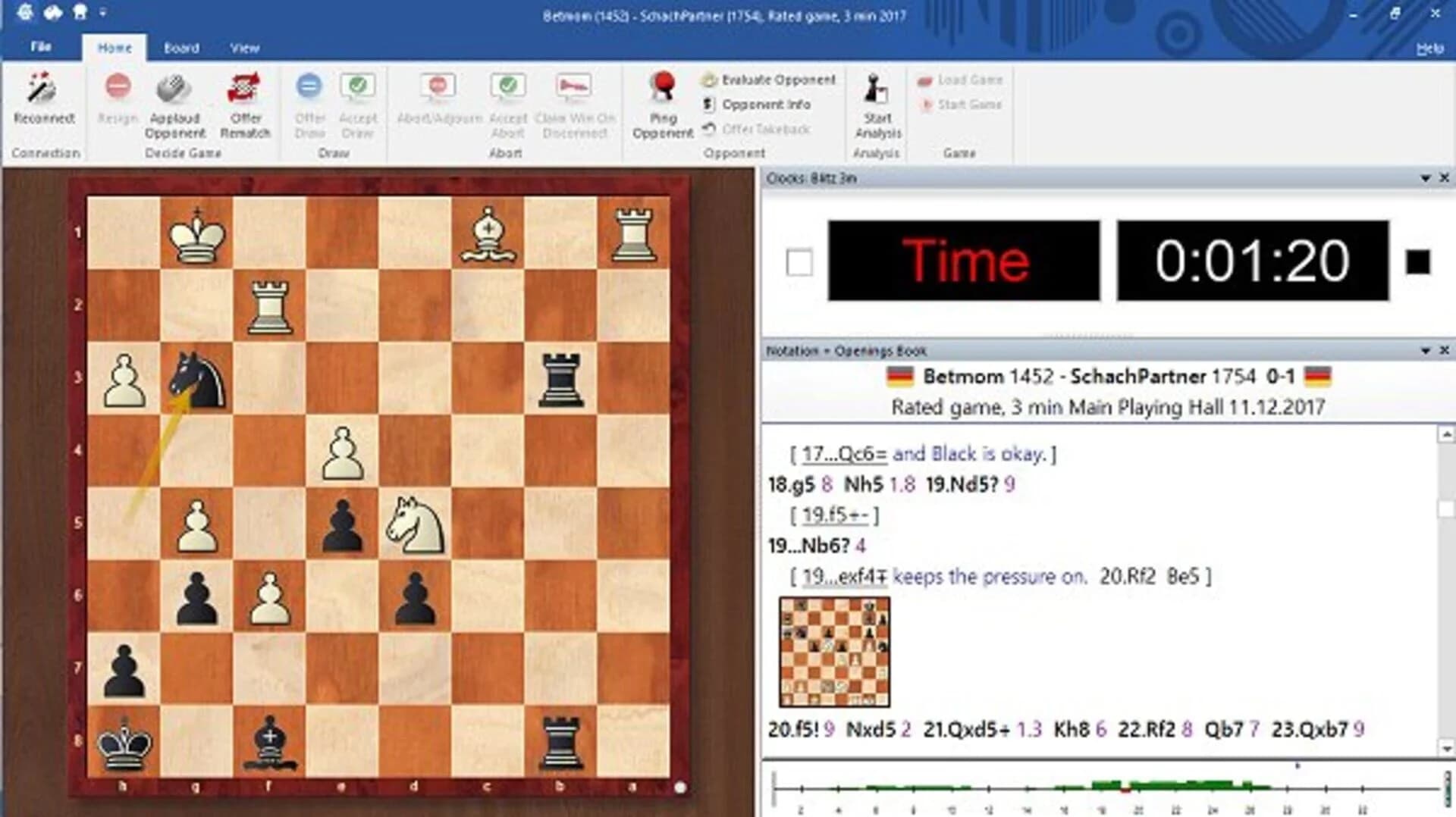Open the View ribbon tab

coord(244,47)
